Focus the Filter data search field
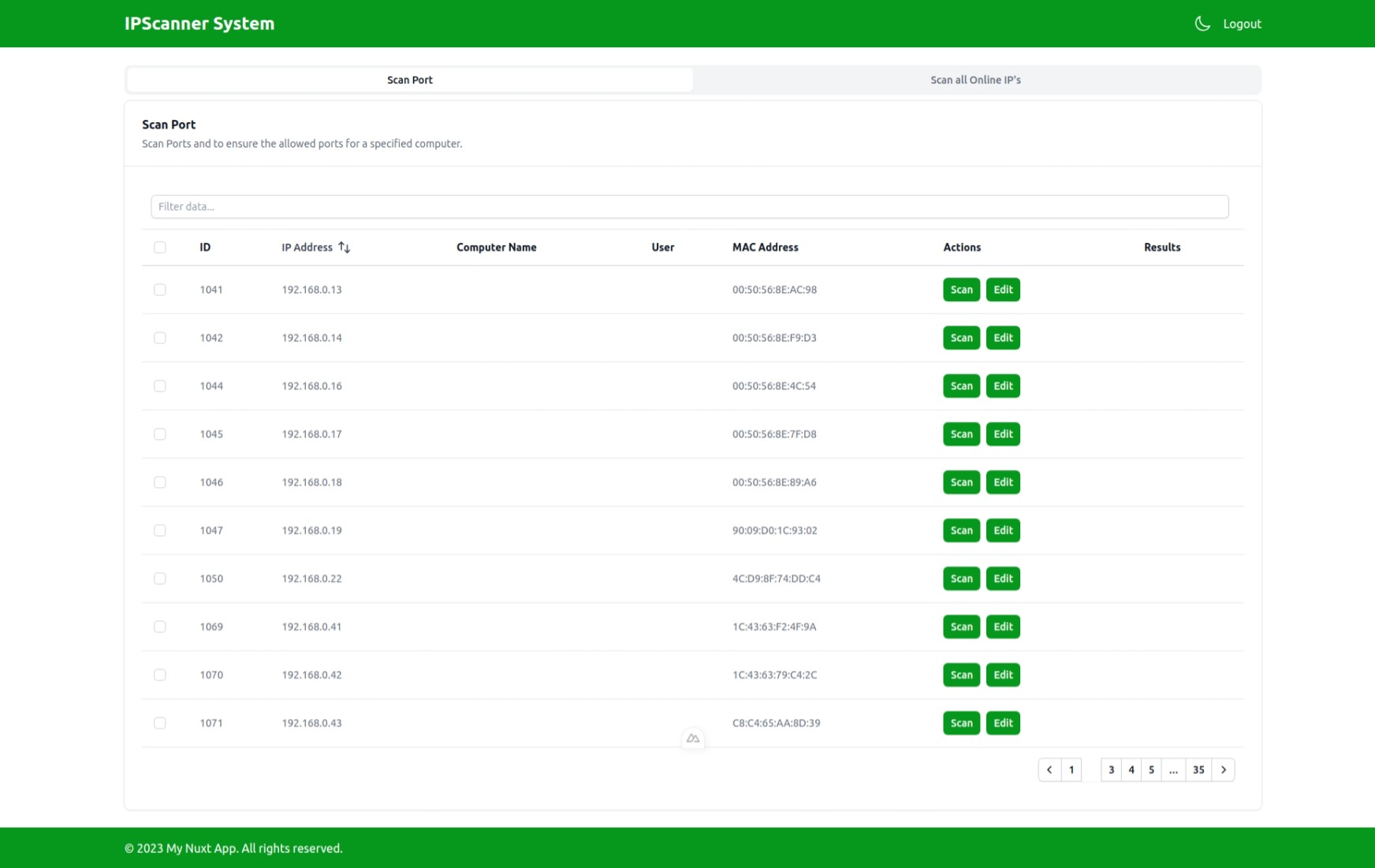Image resolution: width=1375 pixels, height=868 pixels. tap(689, 207)
